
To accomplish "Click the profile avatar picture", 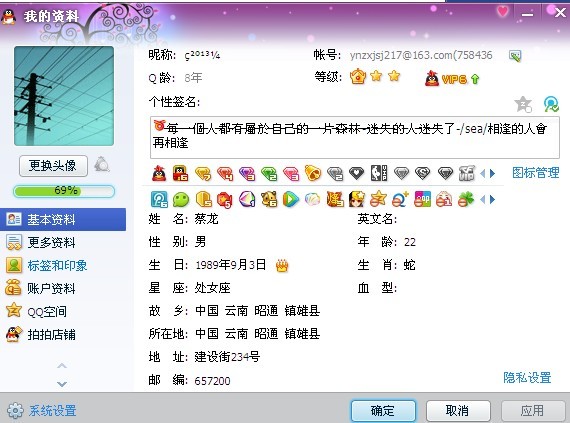I will pyautogui.click(x=64, y=96).
